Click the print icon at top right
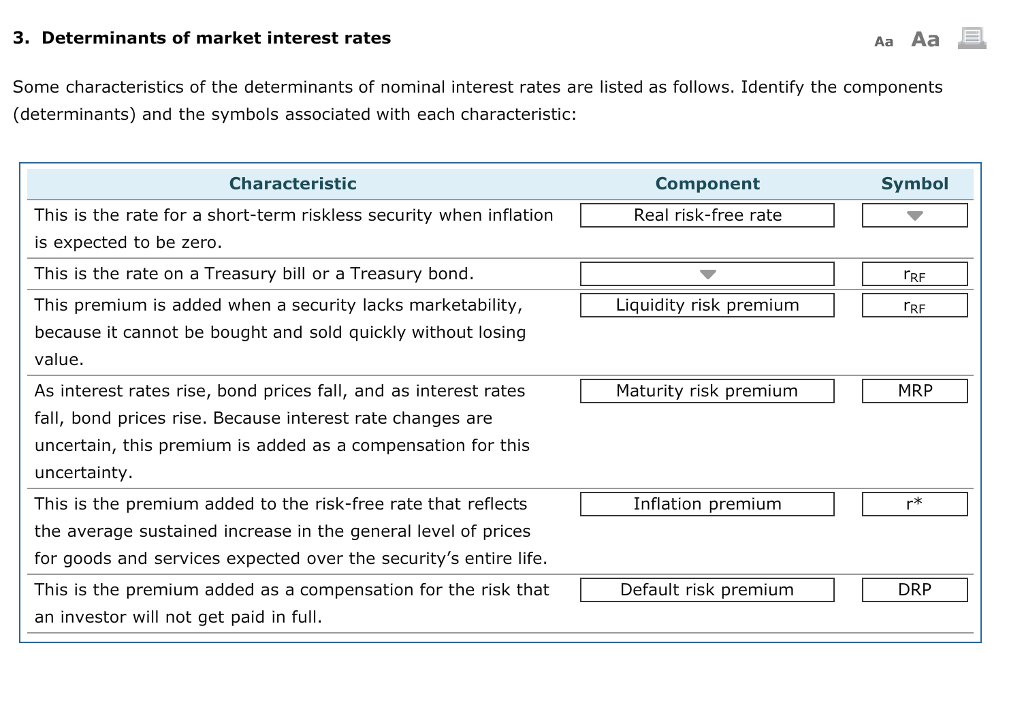 tap(971, 38)
